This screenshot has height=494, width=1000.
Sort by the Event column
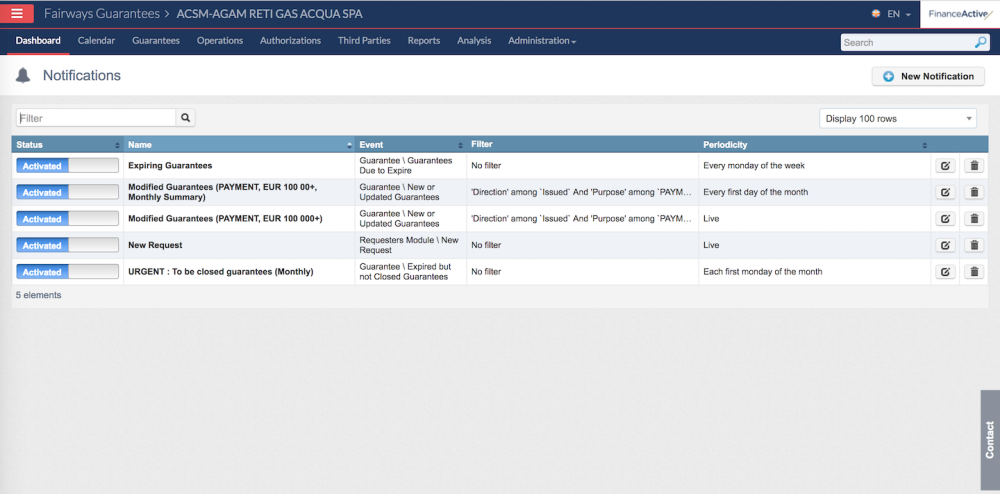click(x=411, y=145)
